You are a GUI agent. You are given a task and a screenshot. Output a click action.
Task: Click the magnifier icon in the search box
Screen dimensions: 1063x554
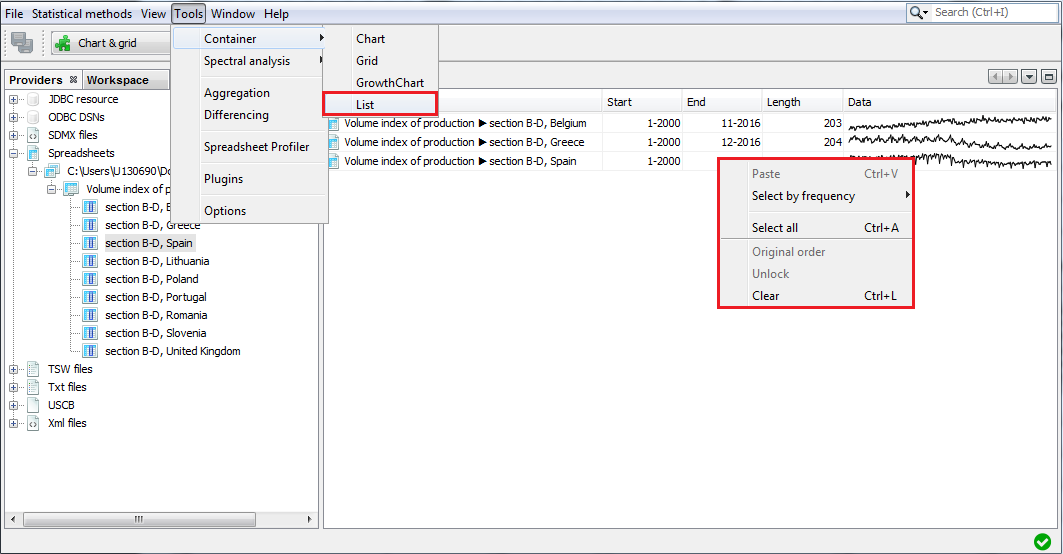[917, 12]
